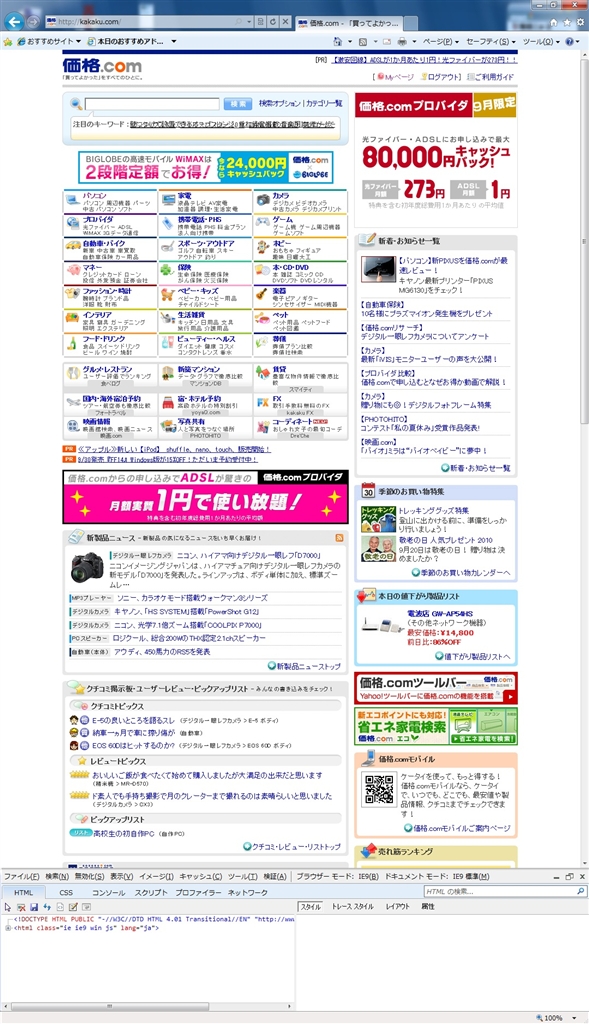Click the browser Back arrow button
Viewport: 589px width, 1024px height.
13,22
